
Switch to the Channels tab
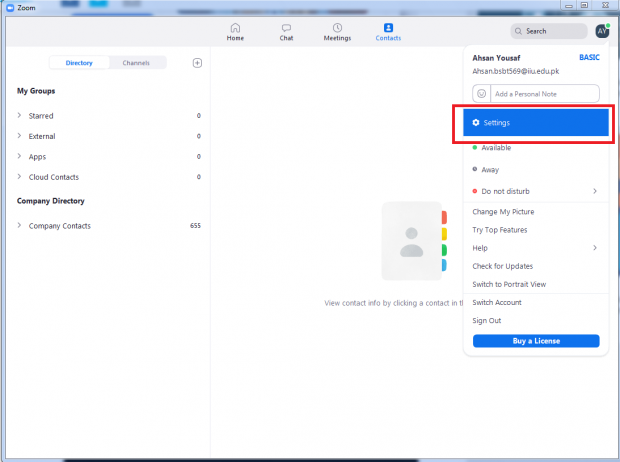(136, 63)
